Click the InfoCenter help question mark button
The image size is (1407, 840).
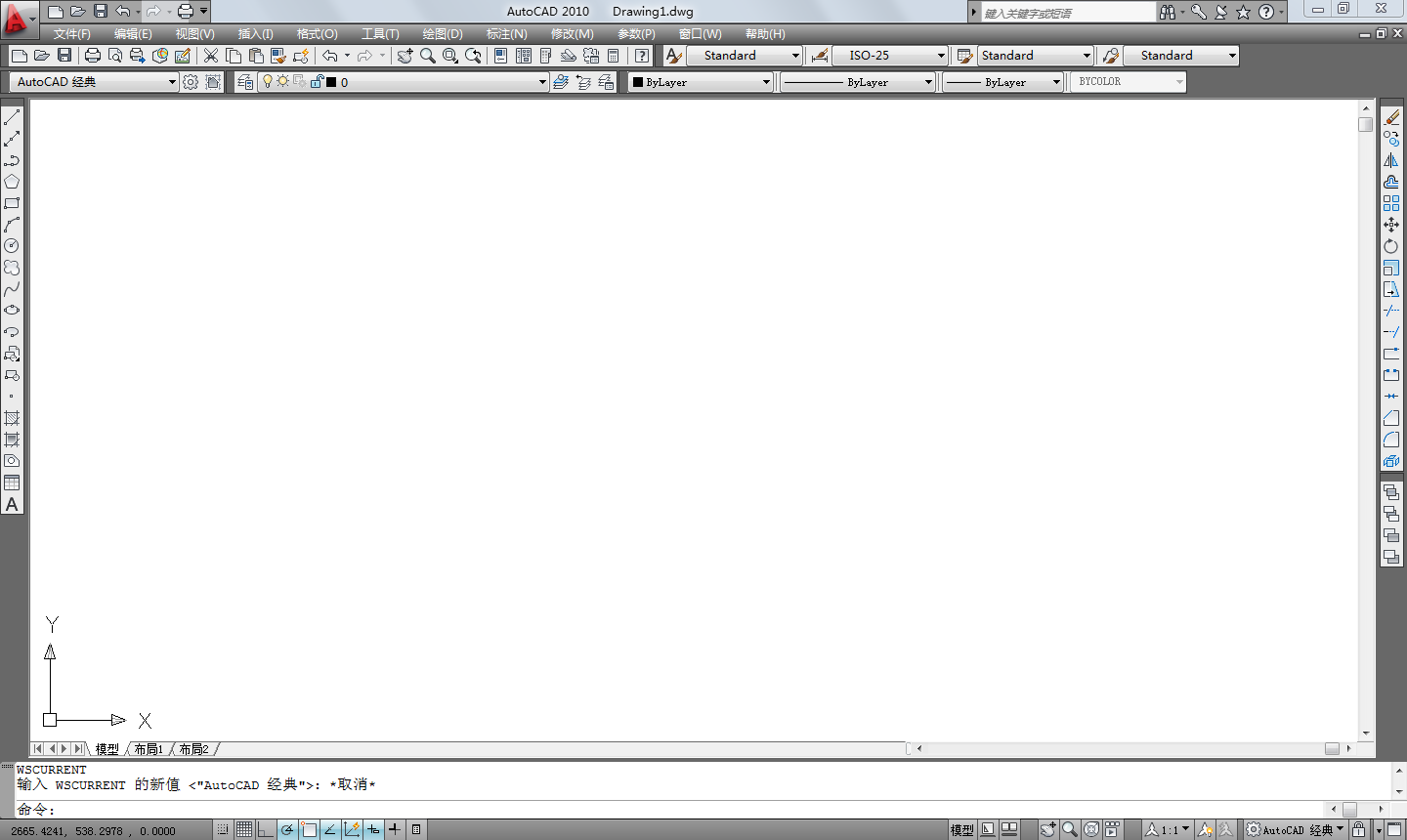(1266, 12)
